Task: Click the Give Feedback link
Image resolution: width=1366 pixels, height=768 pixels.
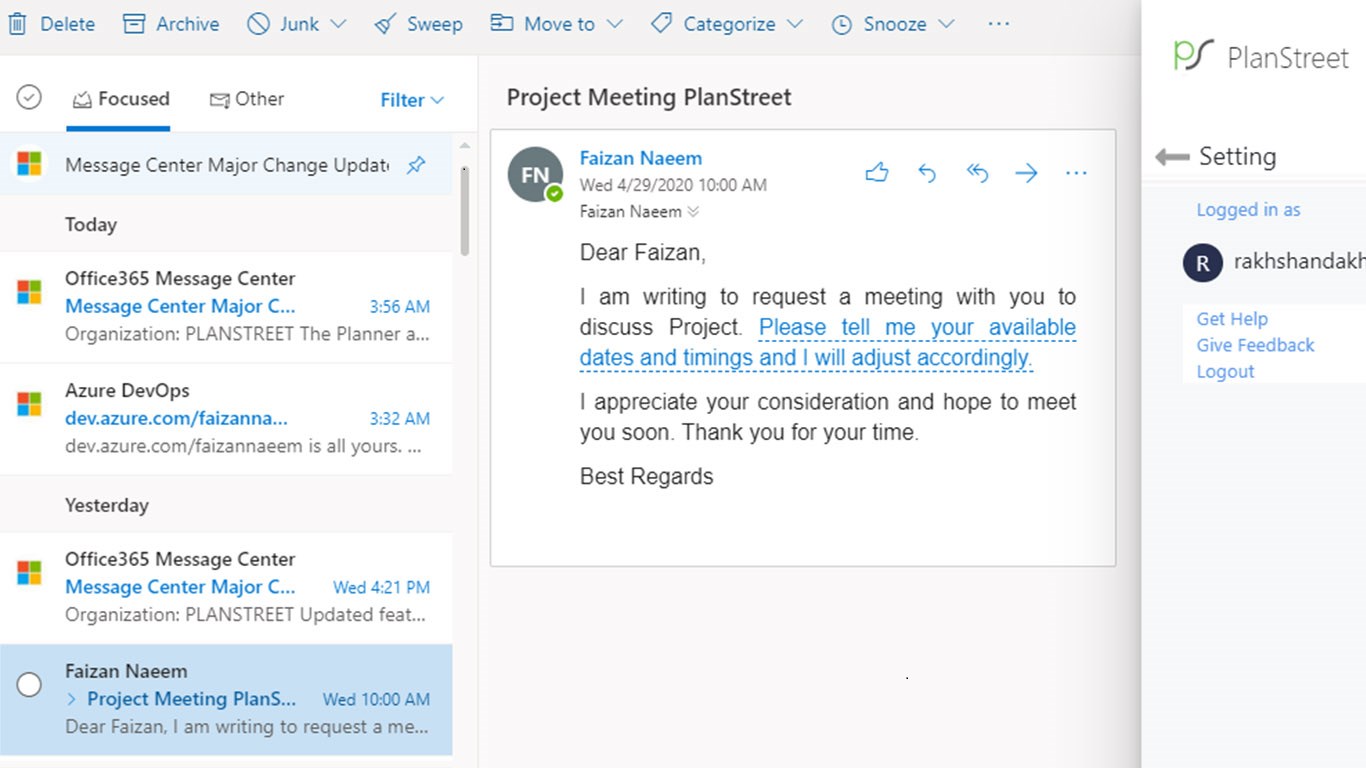Action: [x=1255, y=345]
